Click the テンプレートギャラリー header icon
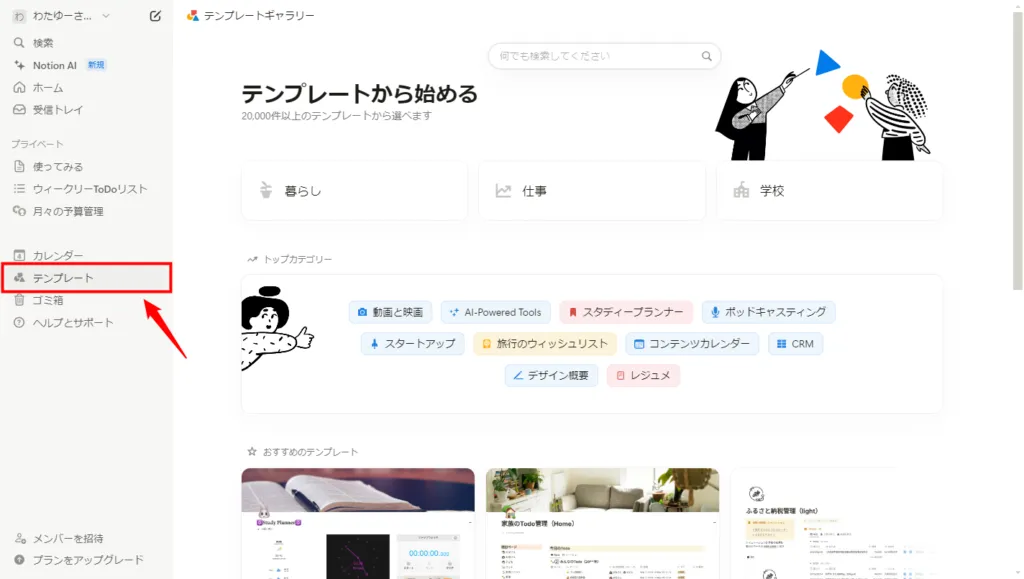The width and height of the screenshot is (1024, 579). (x=193, y=16)
